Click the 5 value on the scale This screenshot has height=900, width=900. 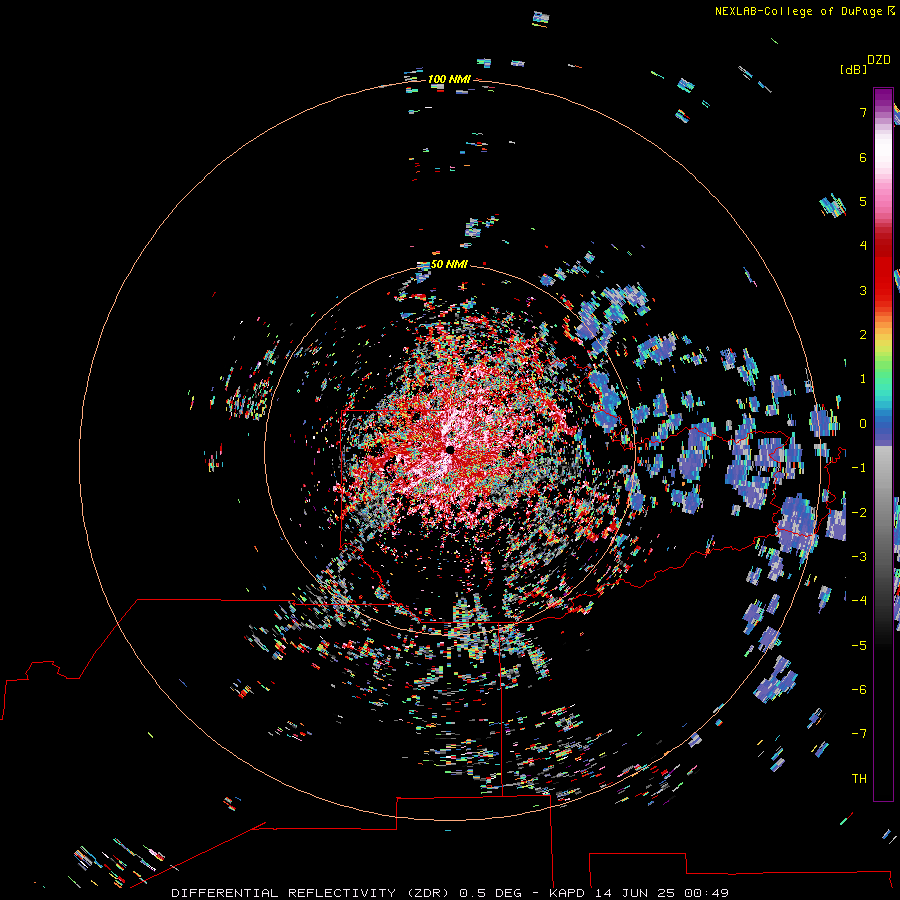pyautogui.click(x=863, y=201)
